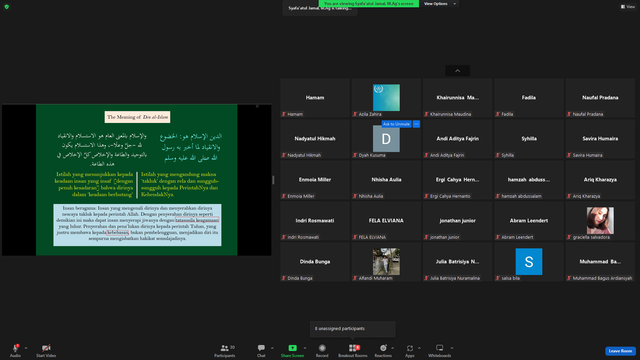Select hamzah abdussalam's tile

[529, 180]
